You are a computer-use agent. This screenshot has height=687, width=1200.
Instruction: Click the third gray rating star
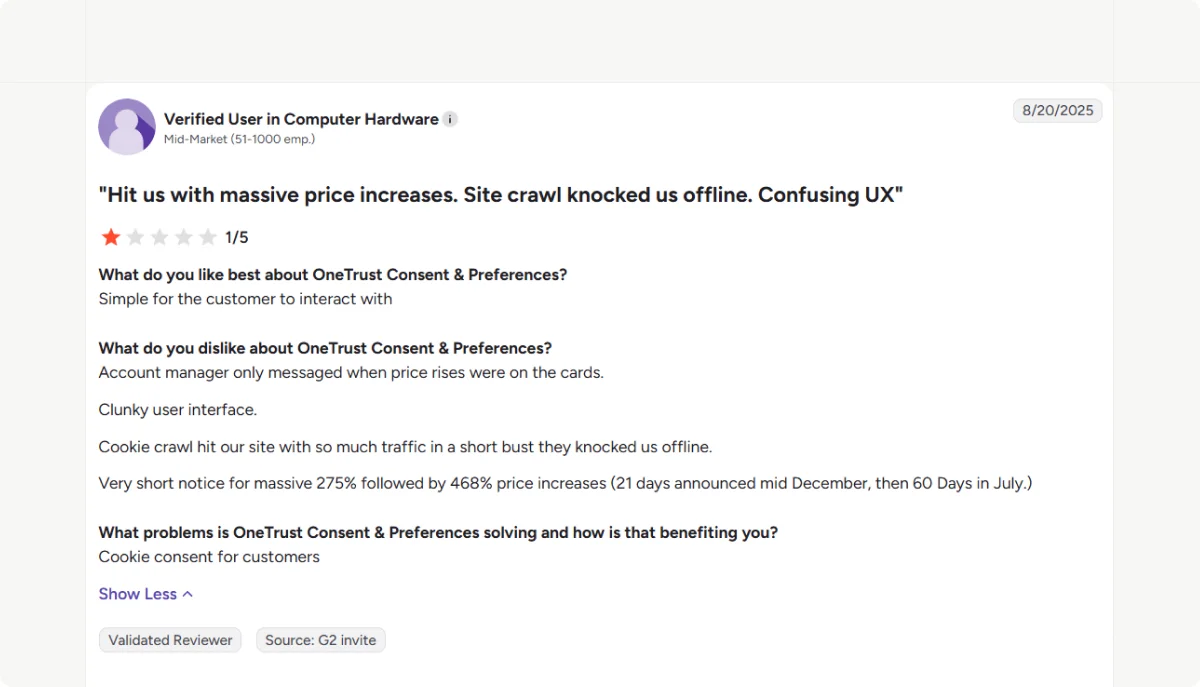[159, 237]
